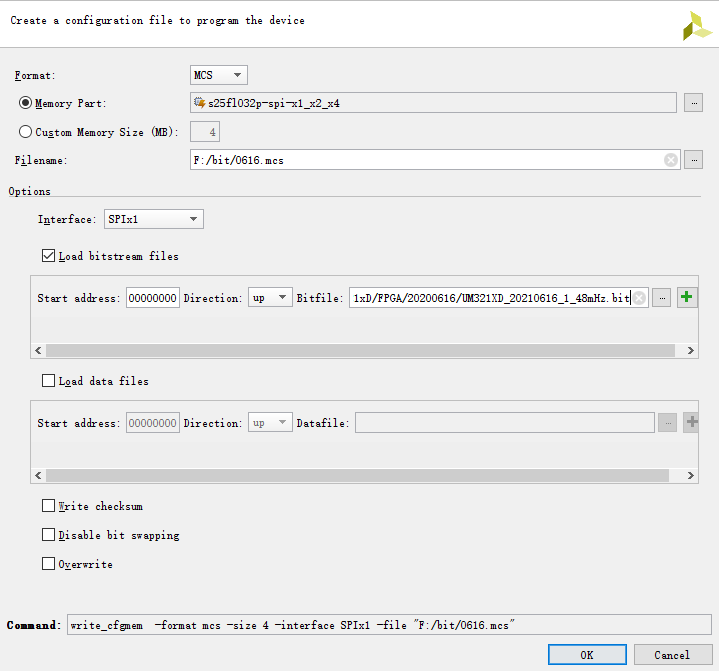Viewport: 719px width, 671px height.
Task: Click the Memory Part text field
Action: click(x=433, y=103)
